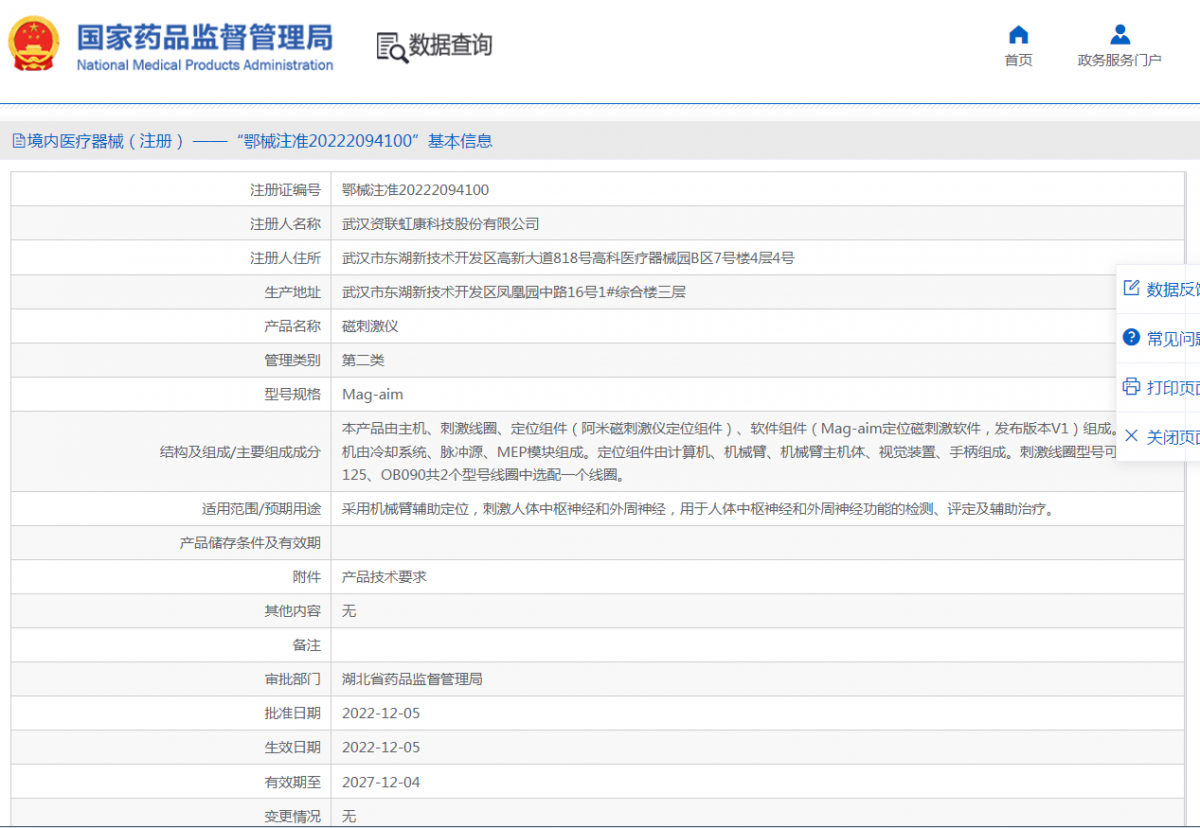This screenshot has height=828, width=1200.
Task: Click the 数据反馈 edit icon
Action: coord(1131,288)
